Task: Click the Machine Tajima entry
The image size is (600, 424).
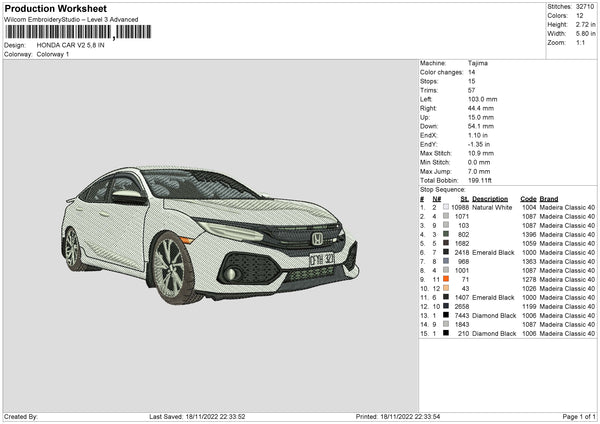Action: [478, 63]
